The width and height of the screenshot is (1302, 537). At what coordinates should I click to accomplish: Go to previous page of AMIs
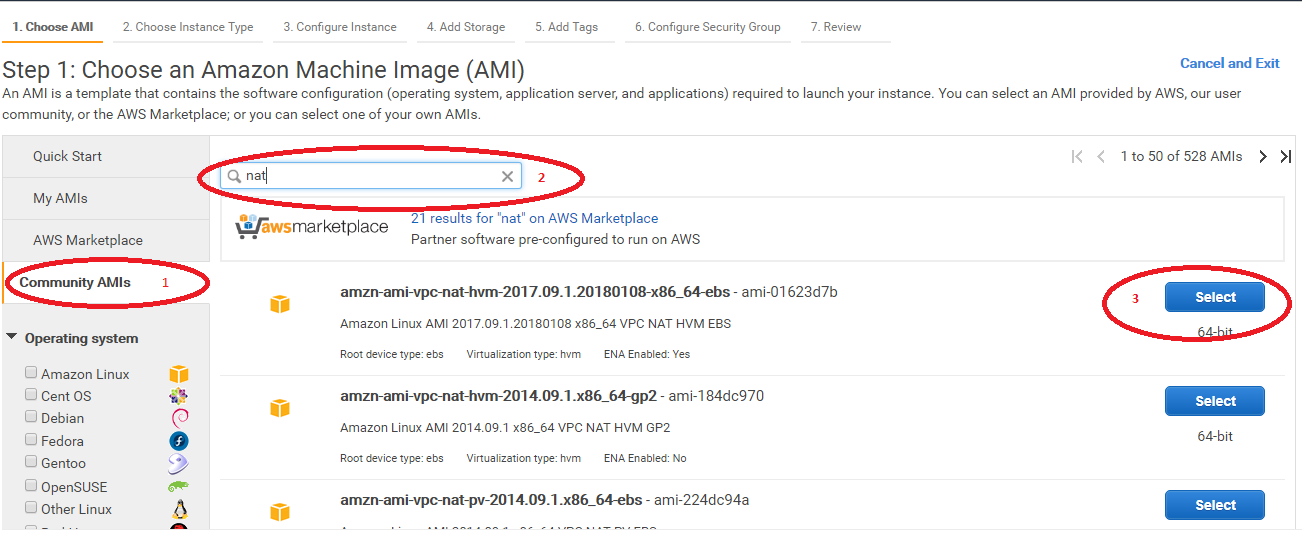[x=1101, y=156]
